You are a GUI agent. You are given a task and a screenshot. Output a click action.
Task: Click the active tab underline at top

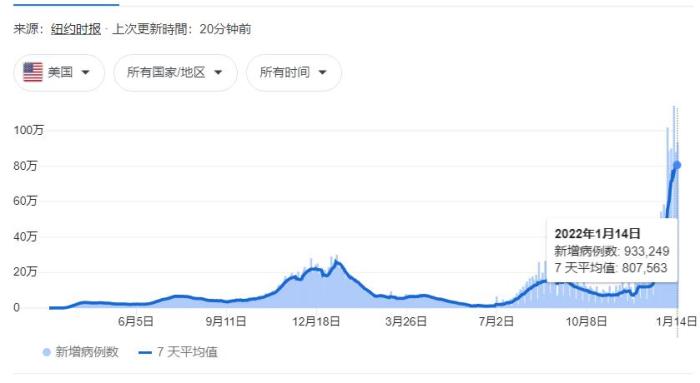66,5
